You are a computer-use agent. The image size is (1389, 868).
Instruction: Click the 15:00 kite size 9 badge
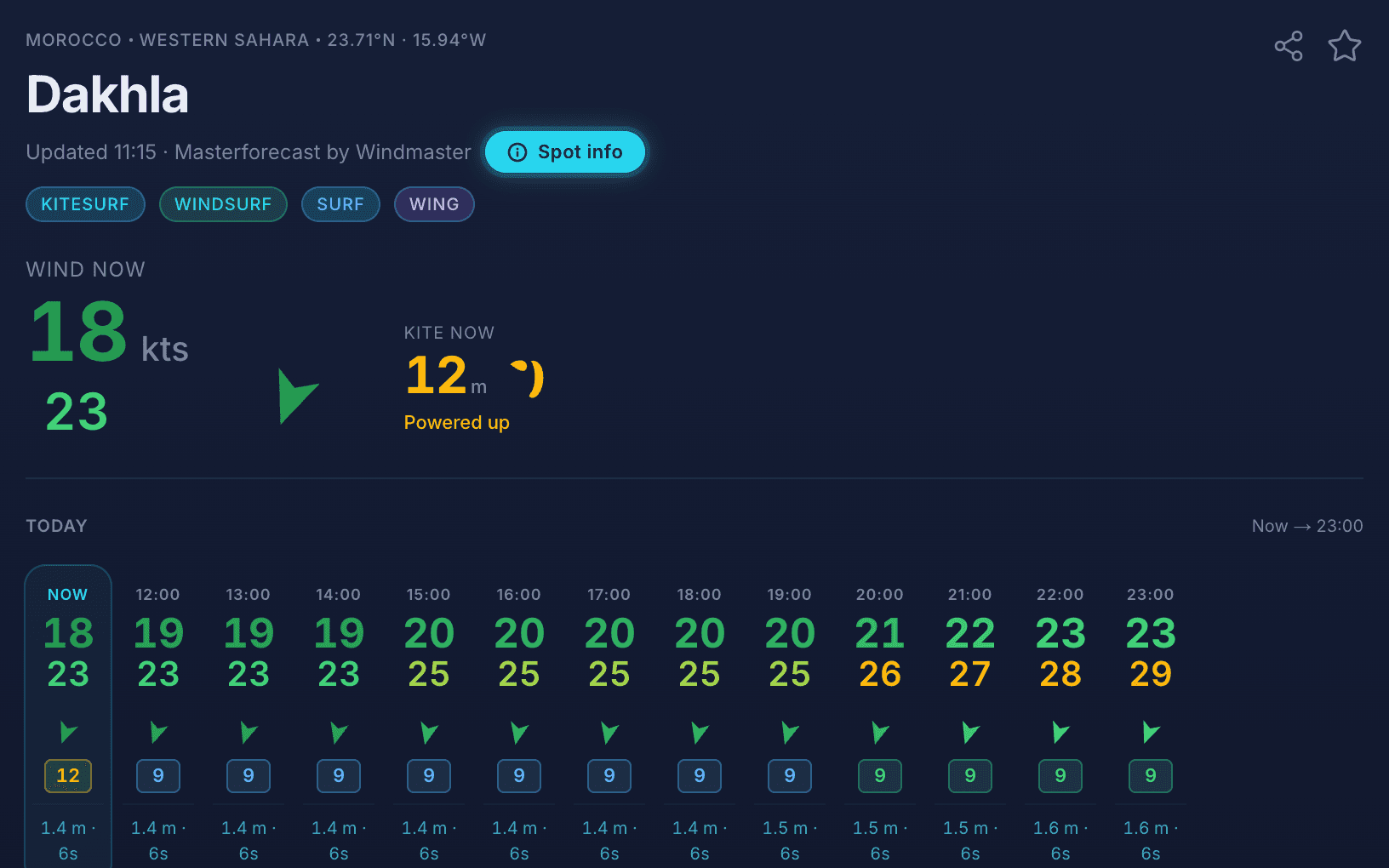429,776
